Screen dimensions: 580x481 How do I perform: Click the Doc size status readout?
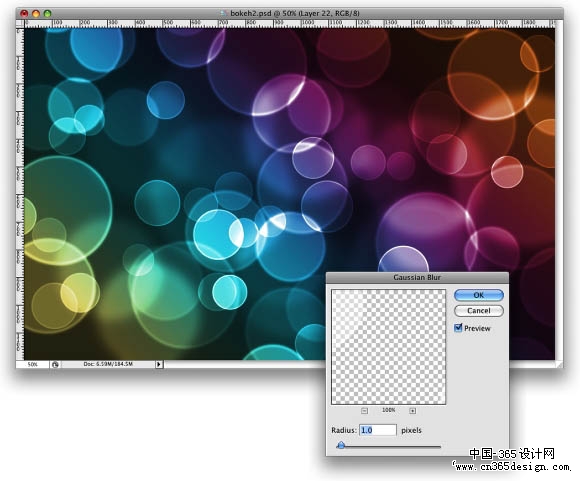point(108,364)
